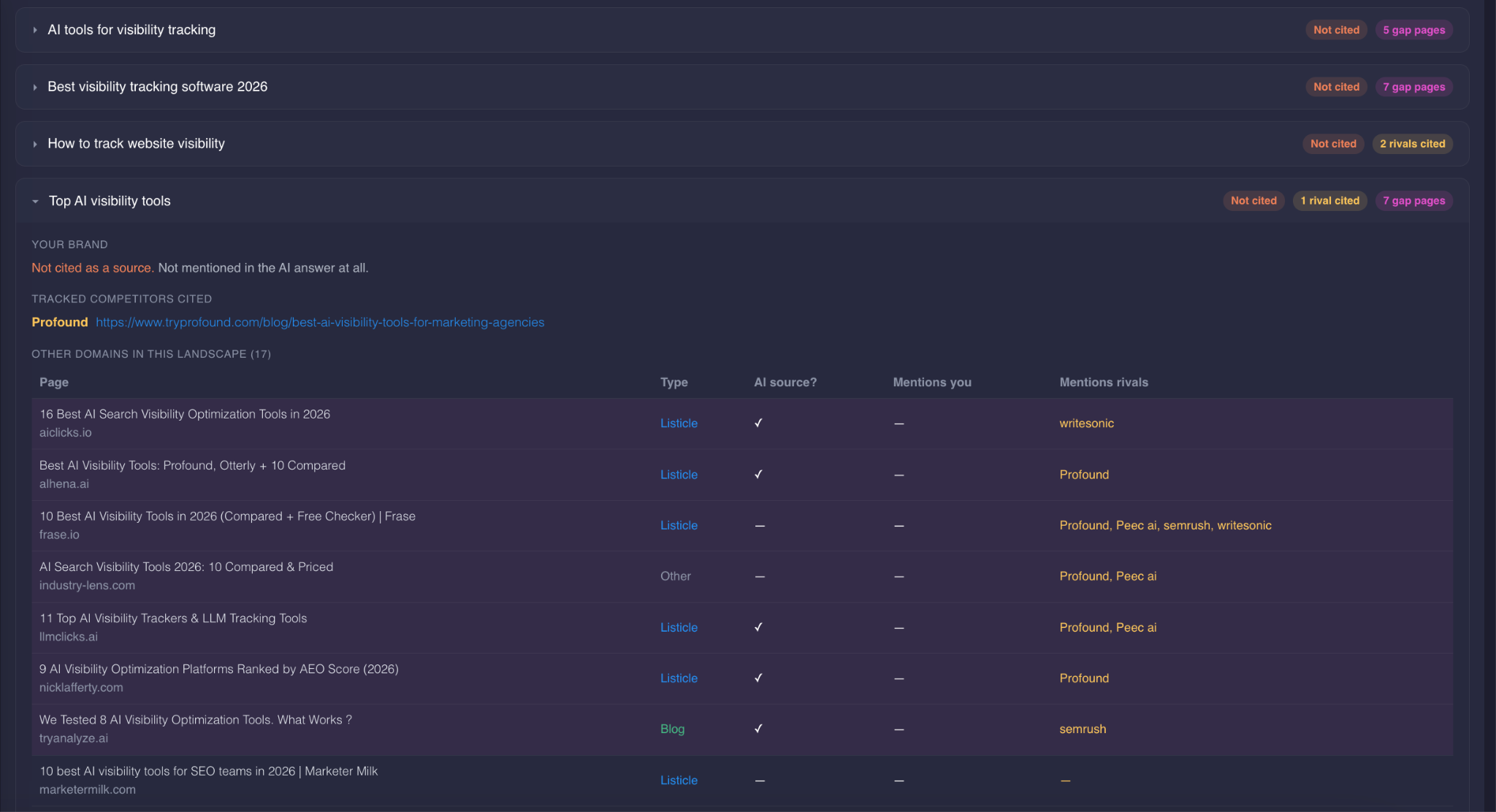Open '16 Best AI Search Visibility Optimization Tools' page
This screenshot has width=1496, height=812.
(x=185, y=414)
